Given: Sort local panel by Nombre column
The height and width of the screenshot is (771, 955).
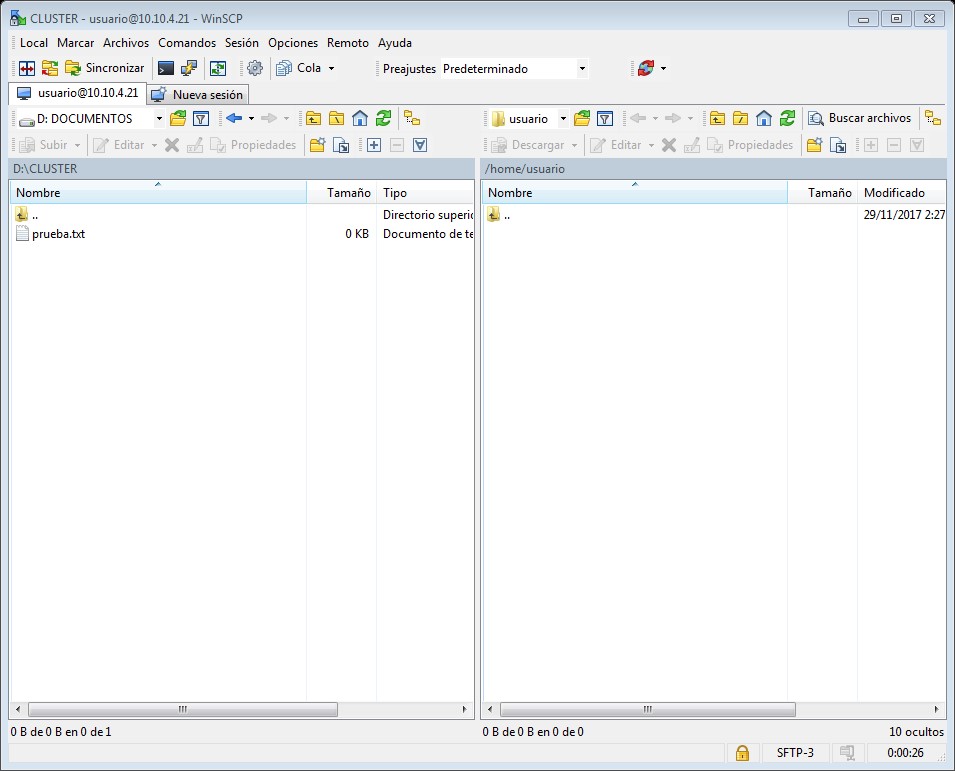Looking at the screenshot, I should point(158,192).
